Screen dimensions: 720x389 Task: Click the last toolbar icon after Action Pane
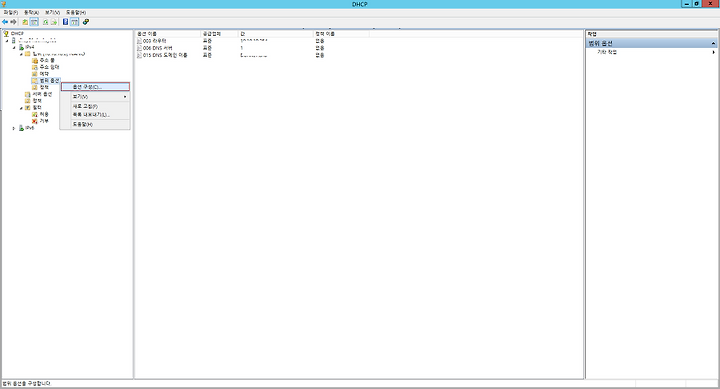[x=86, y=22]
